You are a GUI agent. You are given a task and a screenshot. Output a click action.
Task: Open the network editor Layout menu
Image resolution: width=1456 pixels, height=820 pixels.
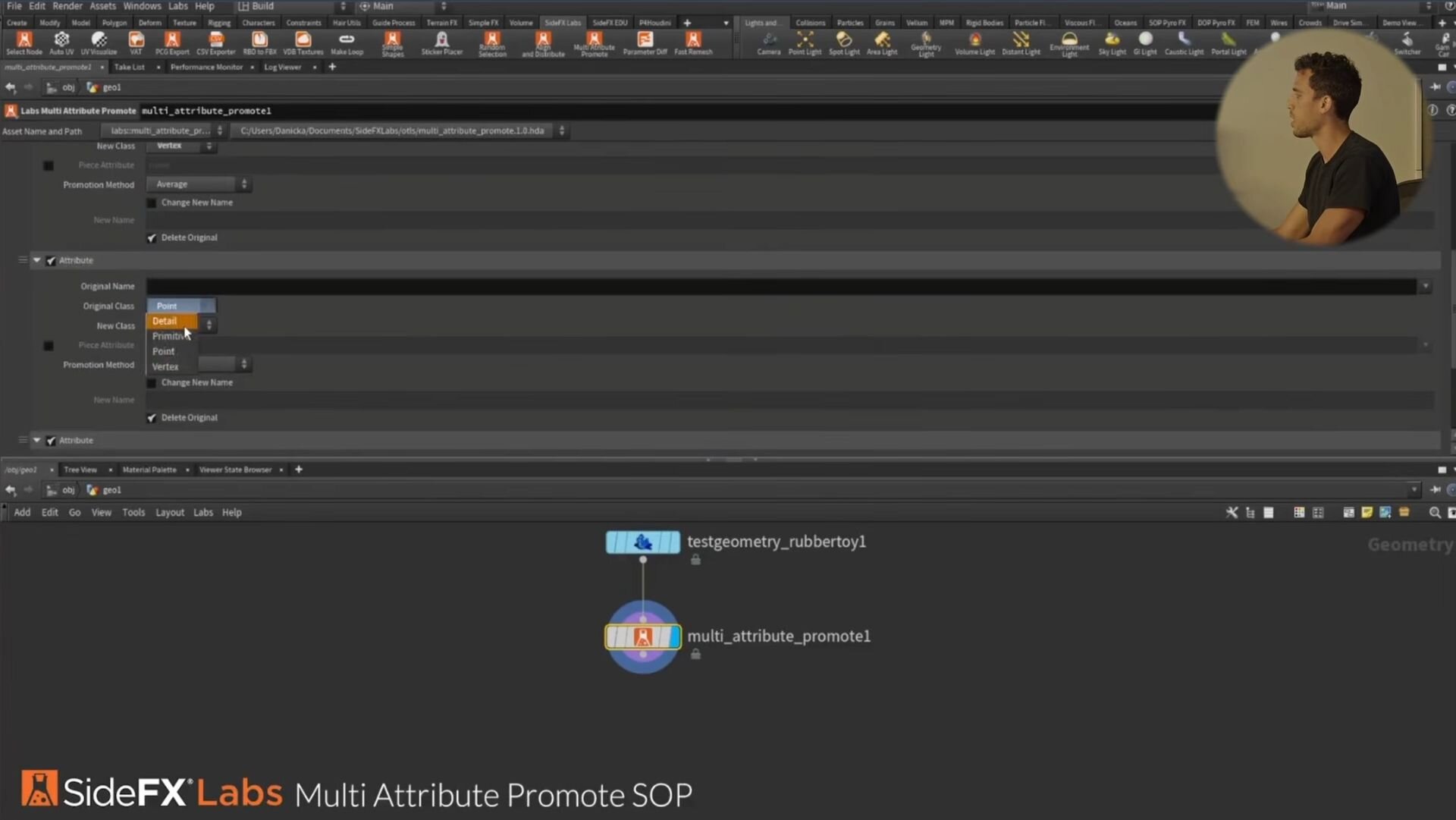pyautogui.click(x=170, y=513)
